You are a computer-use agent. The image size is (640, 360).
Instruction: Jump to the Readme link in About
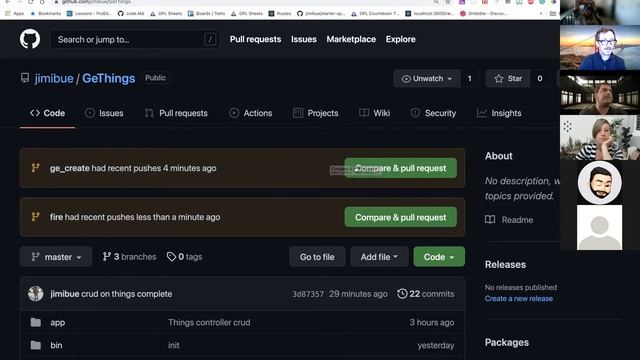click(x=517, y=220)
